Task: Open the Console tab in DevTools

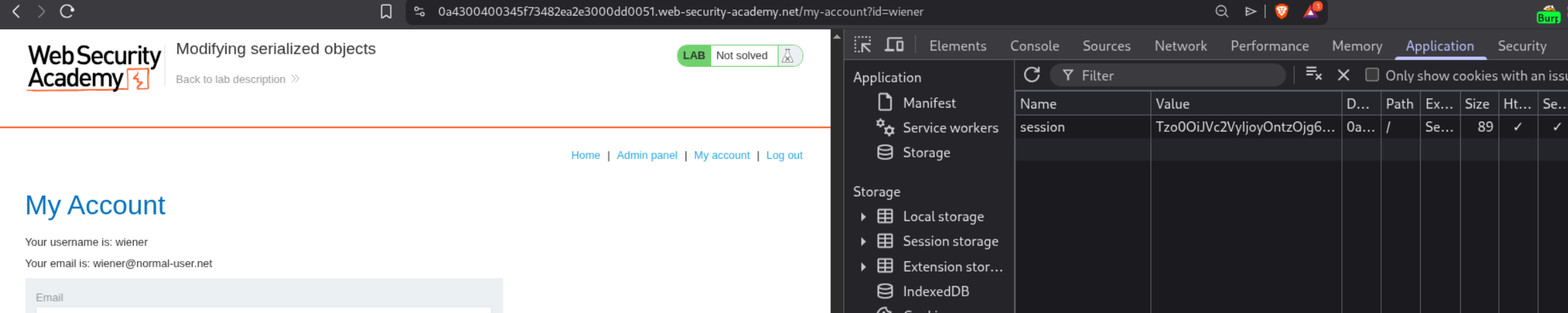Action: pyautogui.click(x=1034, y=46)
